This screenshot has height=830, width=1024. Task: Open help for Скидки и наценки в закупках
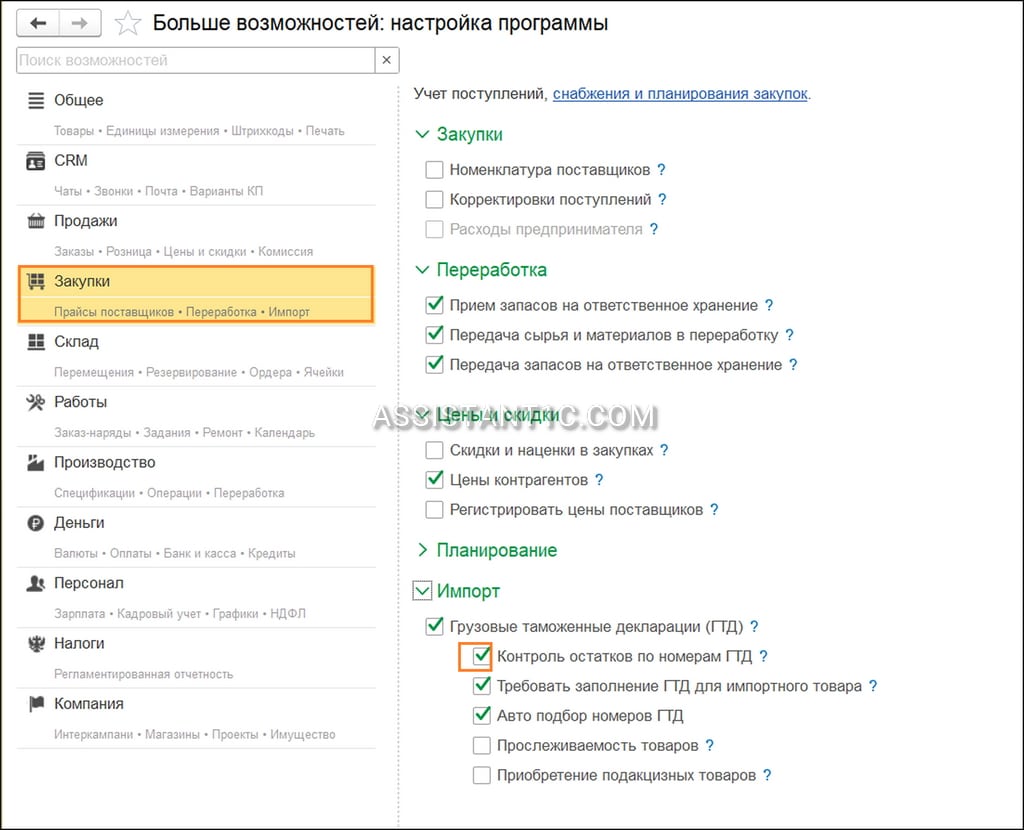point(664,450)
